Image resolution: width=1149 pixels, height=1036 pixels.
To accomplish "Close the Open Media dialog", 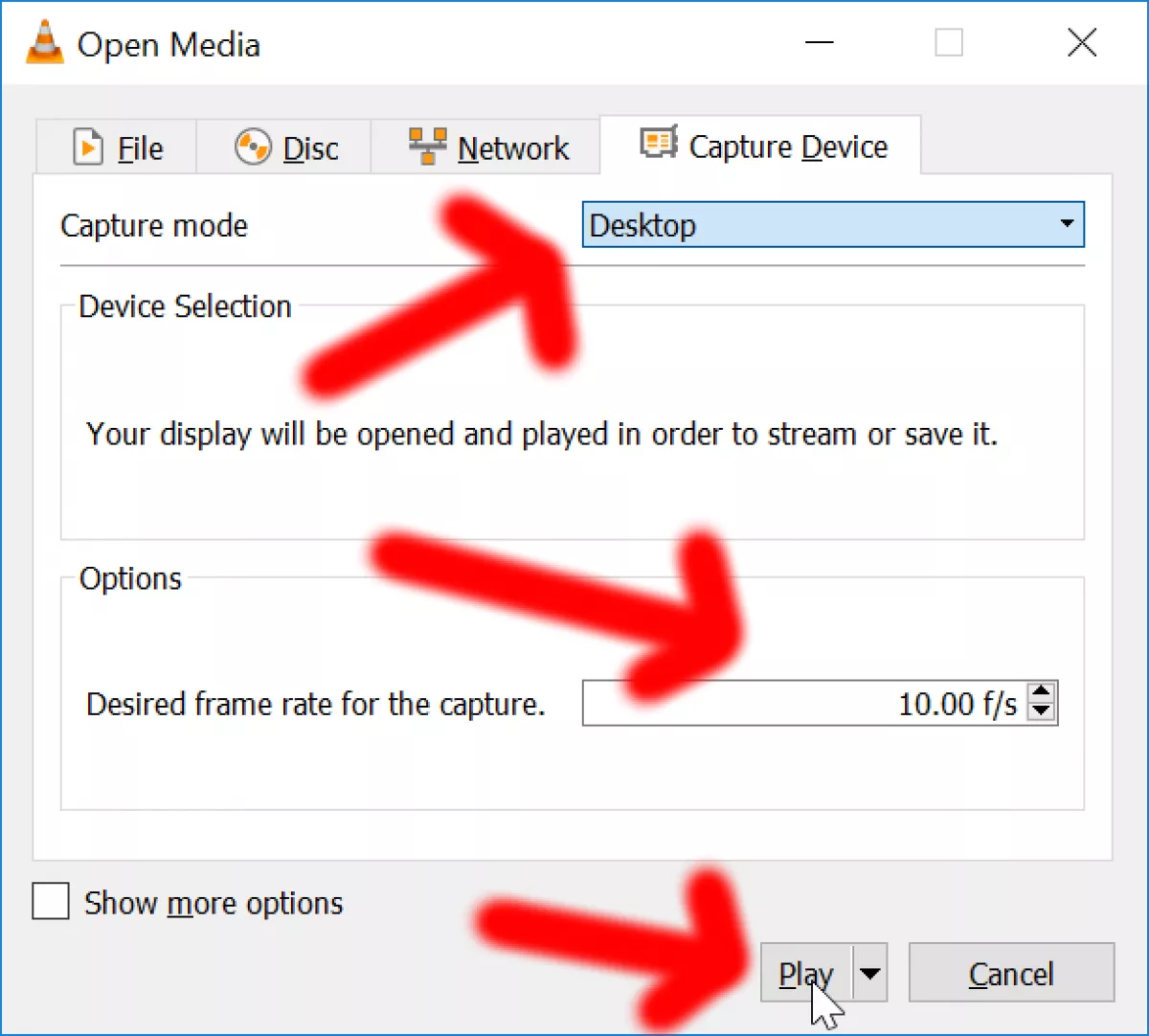I will [x=1082, y=43].
